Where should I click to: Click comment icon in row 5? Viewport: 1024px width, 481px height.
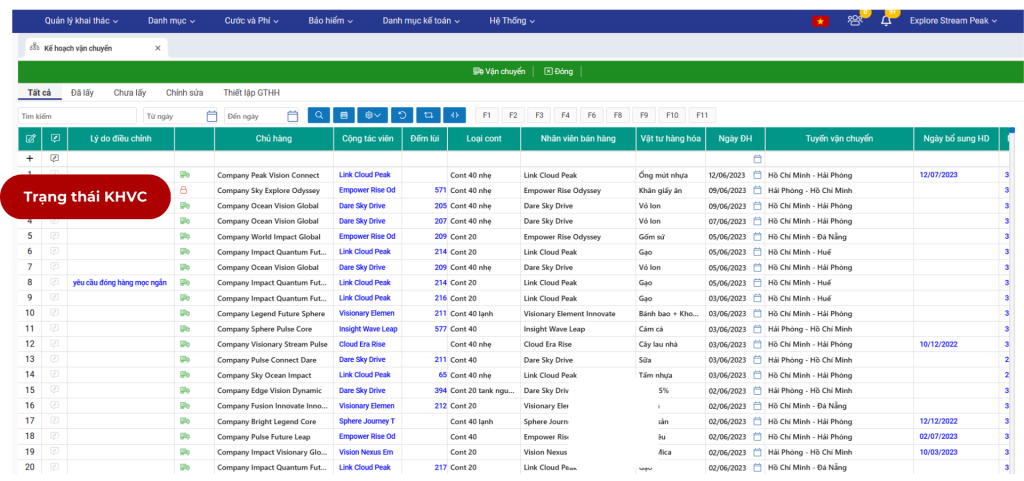pyautogui.click(x=55, y=236)
